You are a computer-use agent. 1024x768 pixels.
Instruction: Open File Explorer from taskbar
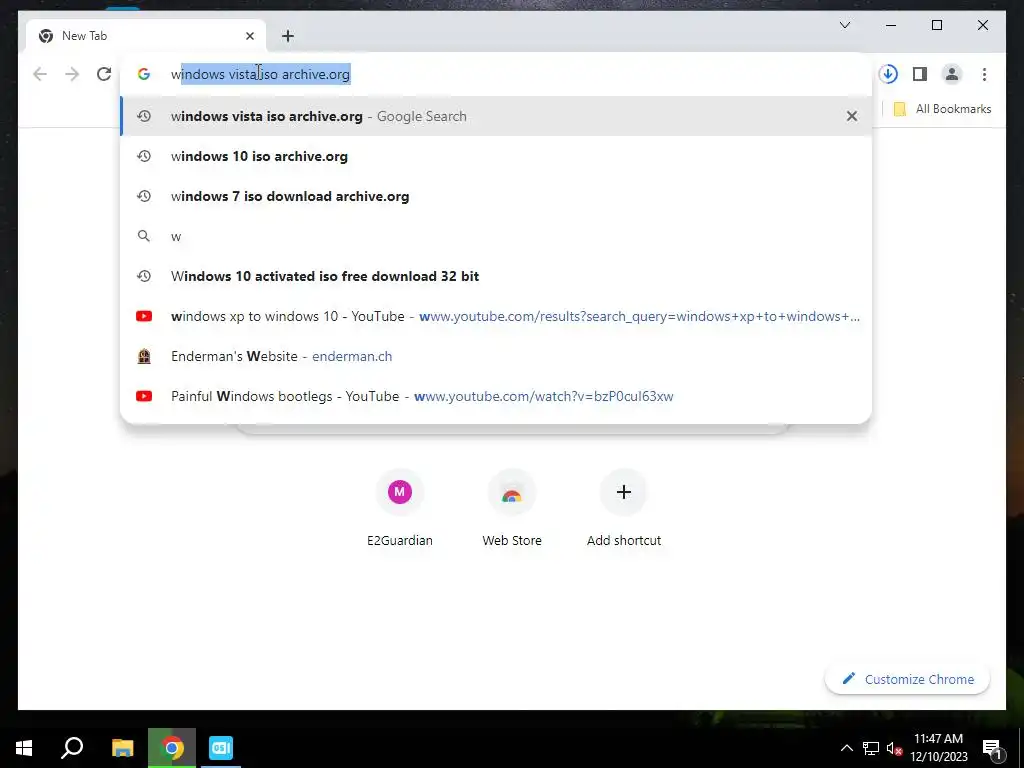coord(122,748)
